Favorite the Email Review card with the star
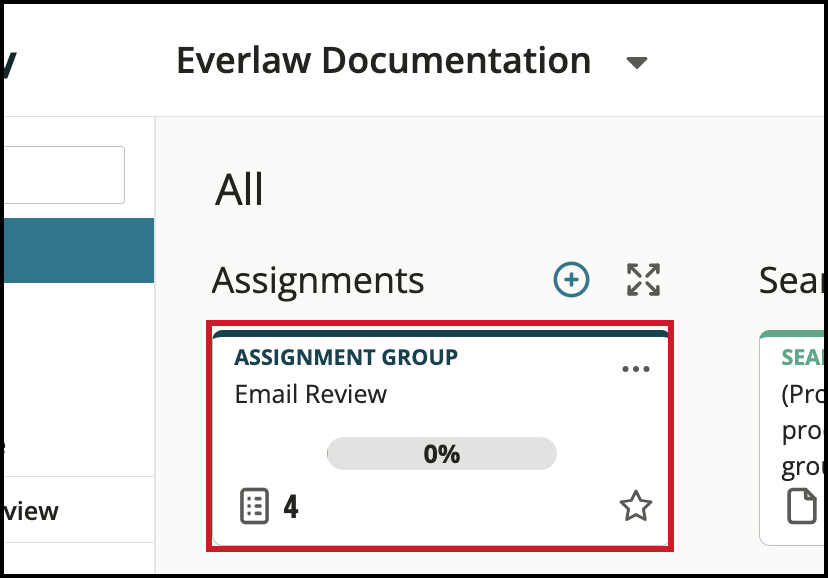The width and height of the screenshot is (828, 578). 636,506
